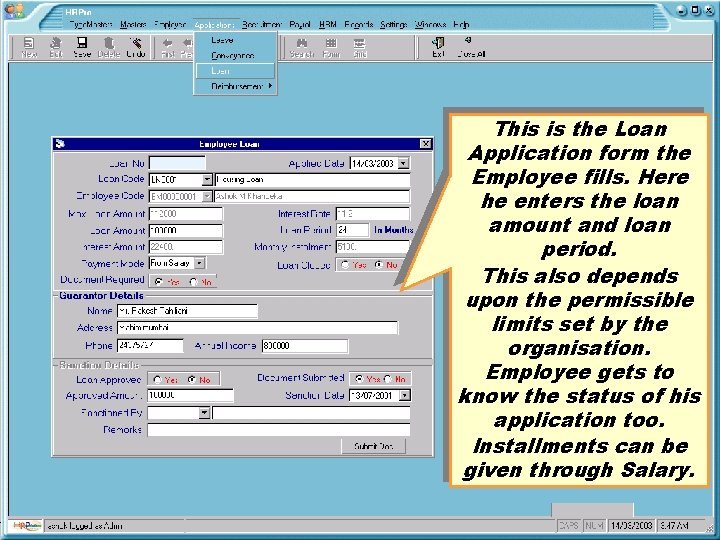The width and height of the screenshot is (720, 540).
Task: Click the Interest Rate field
Action: (372, 214)
